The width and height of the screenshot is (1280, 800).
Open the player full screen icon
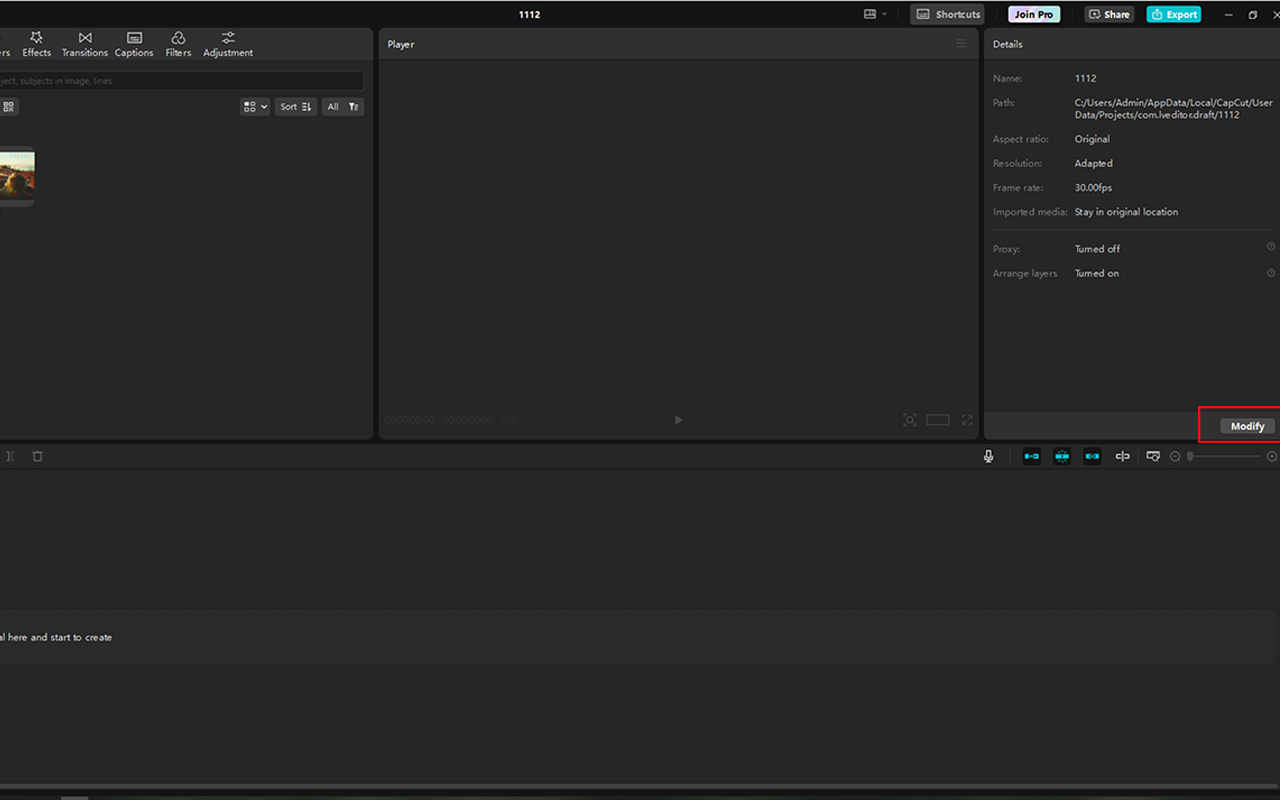click(x=967, y=420)
